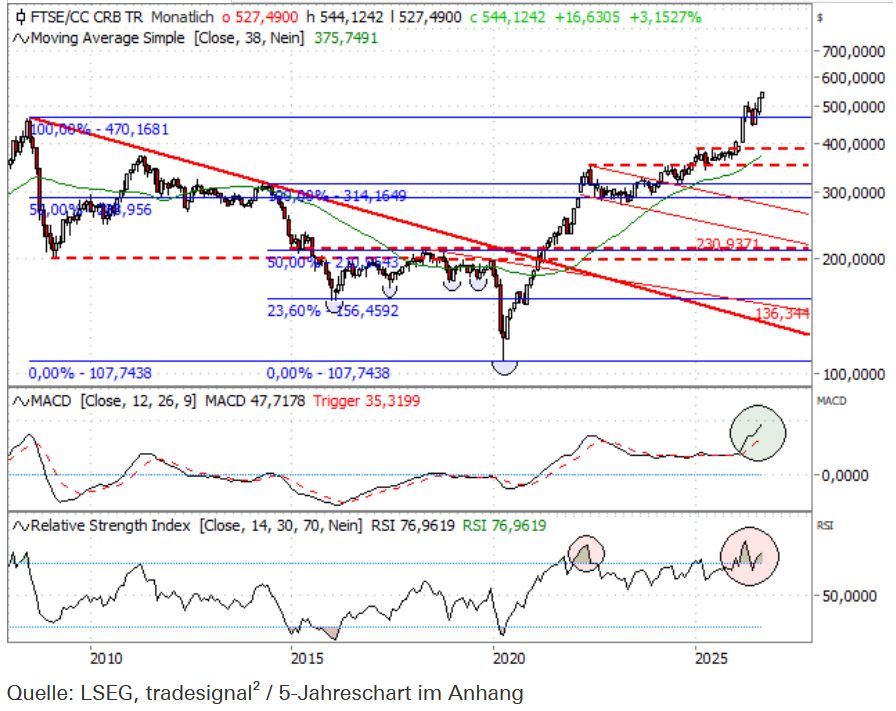Click the MACD 47,7178 reading
The image size is (896, 711).
(255, 401)
